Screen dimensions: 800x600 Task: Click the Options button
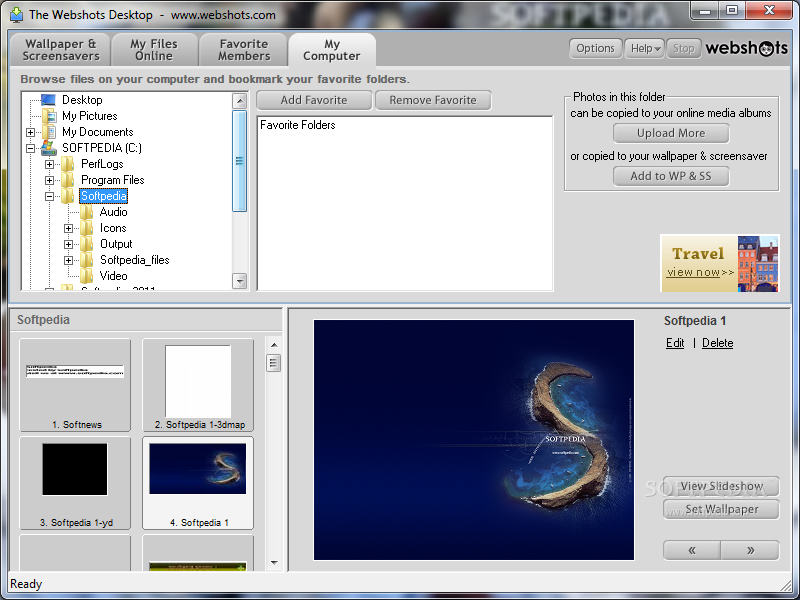[595, 48]
